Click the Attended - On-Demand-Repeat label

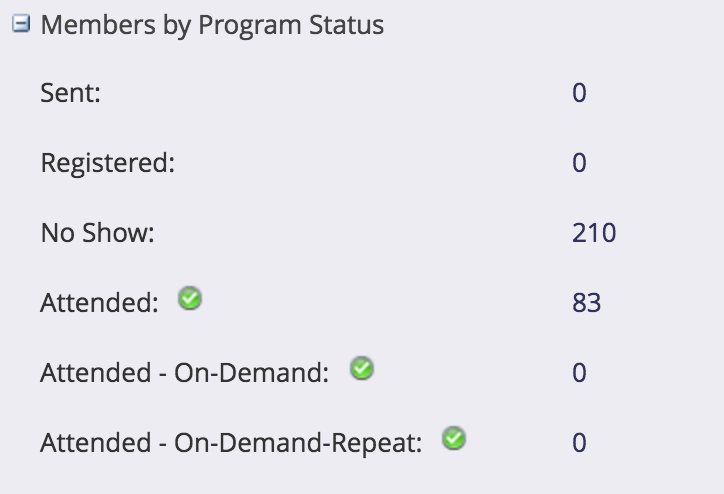[x=230, y=443]
